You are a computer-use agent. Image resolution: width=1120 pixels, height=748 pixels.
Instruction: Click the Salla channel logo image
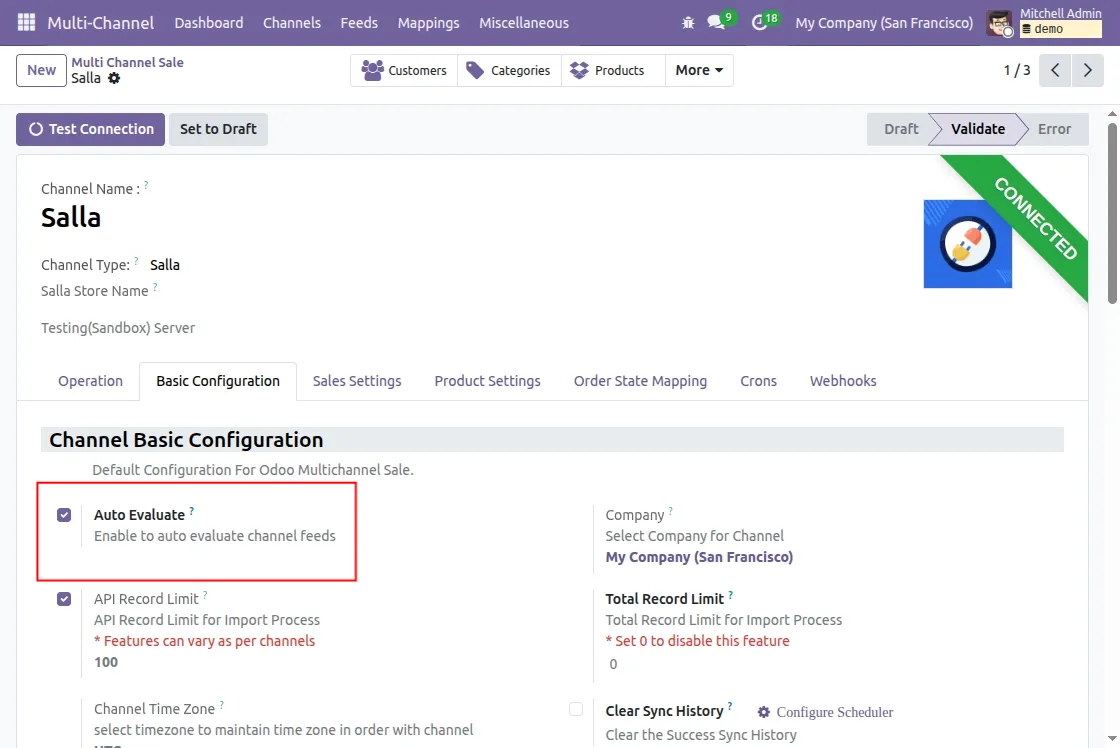click(967, 244)
